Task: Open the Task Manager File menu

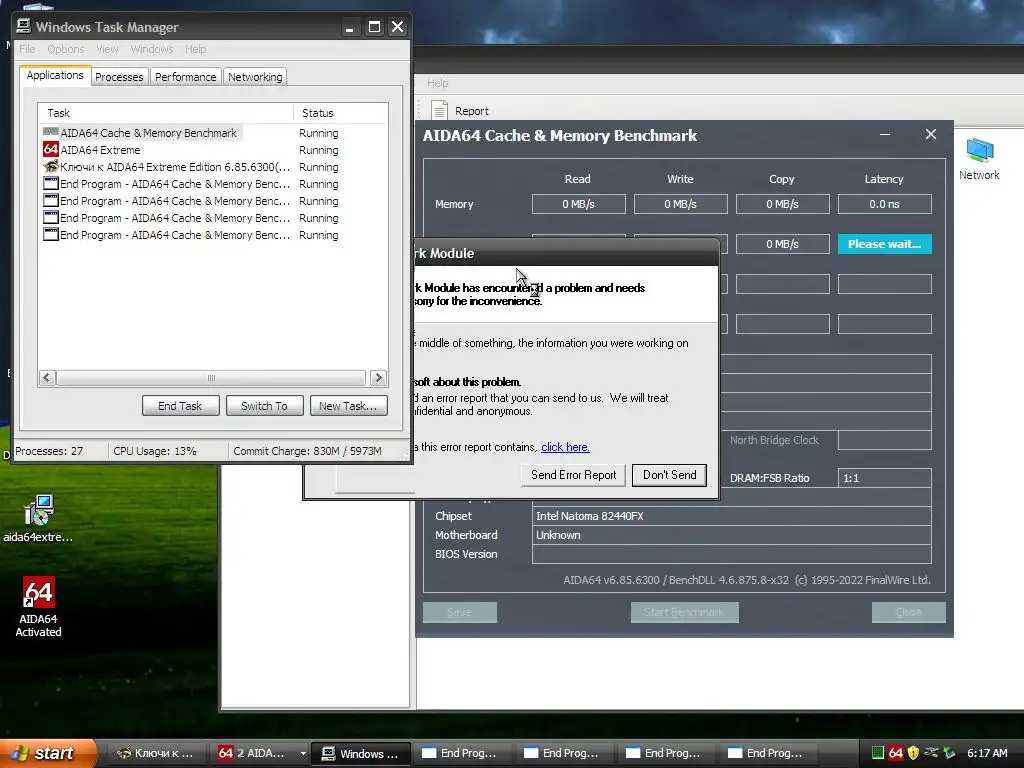Action: coord(27,49)
